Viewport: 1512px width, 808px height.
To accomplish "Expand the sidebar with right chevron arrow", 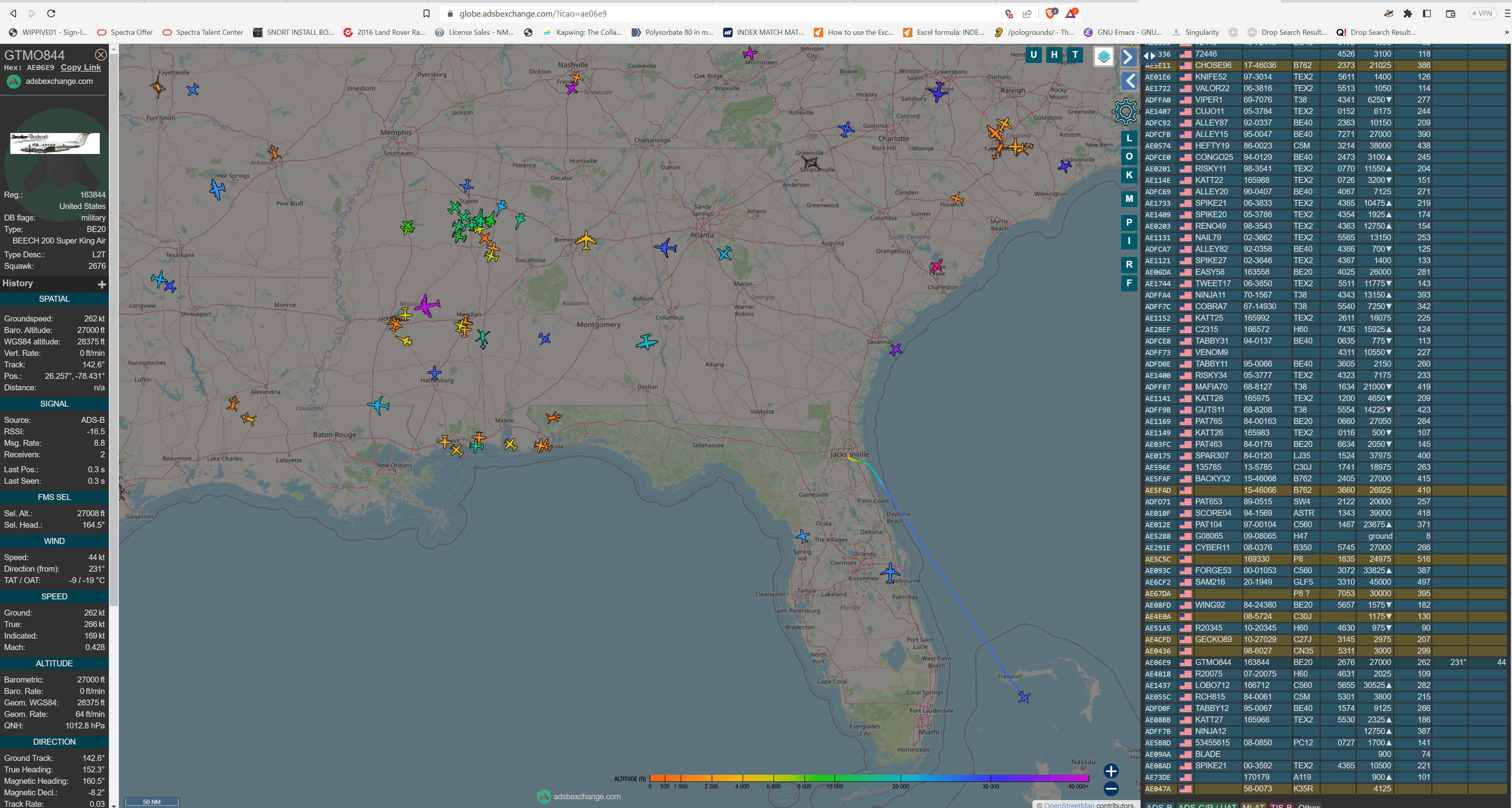I will coord(1128,57).
